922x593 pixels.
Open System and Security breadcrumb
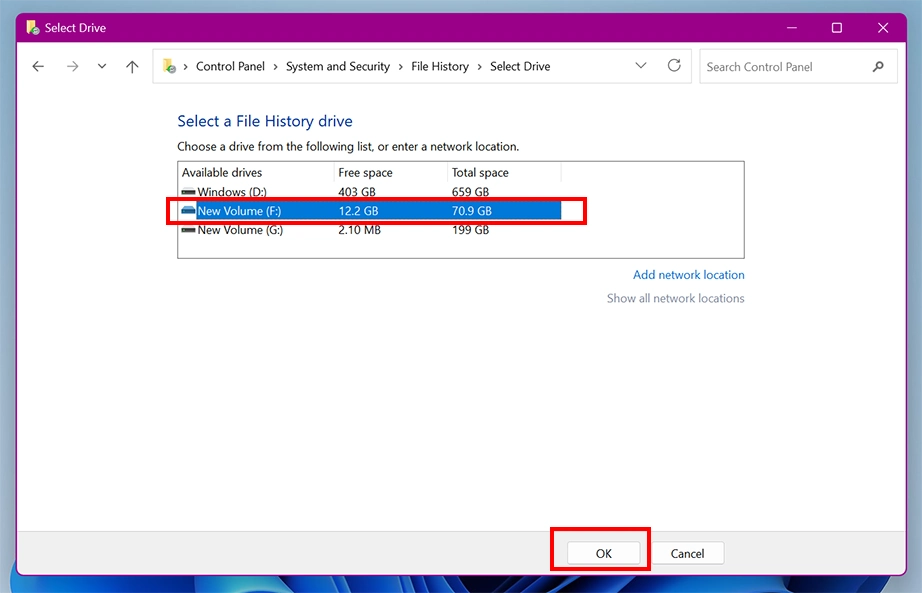coord(338,66)
